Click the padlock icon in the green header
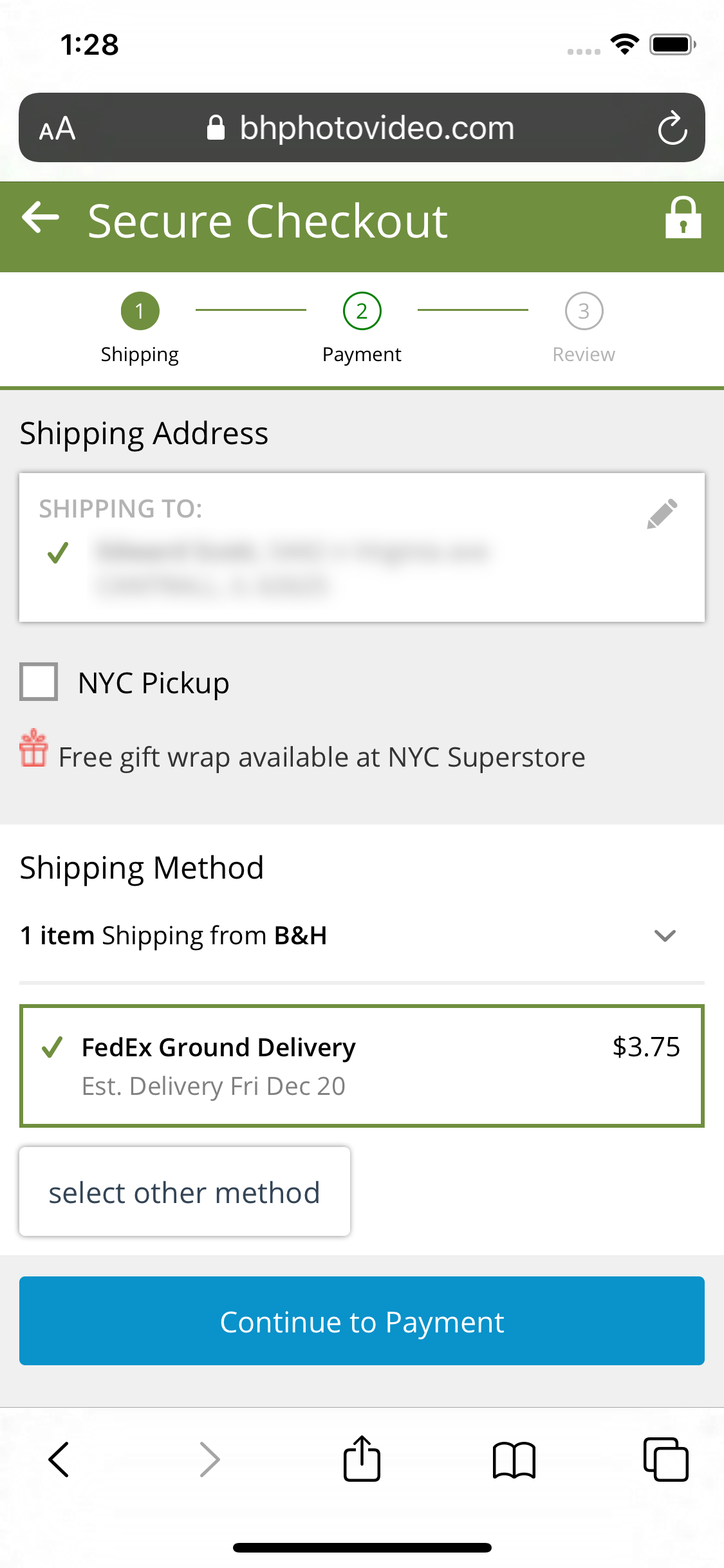 pos(682,219)
